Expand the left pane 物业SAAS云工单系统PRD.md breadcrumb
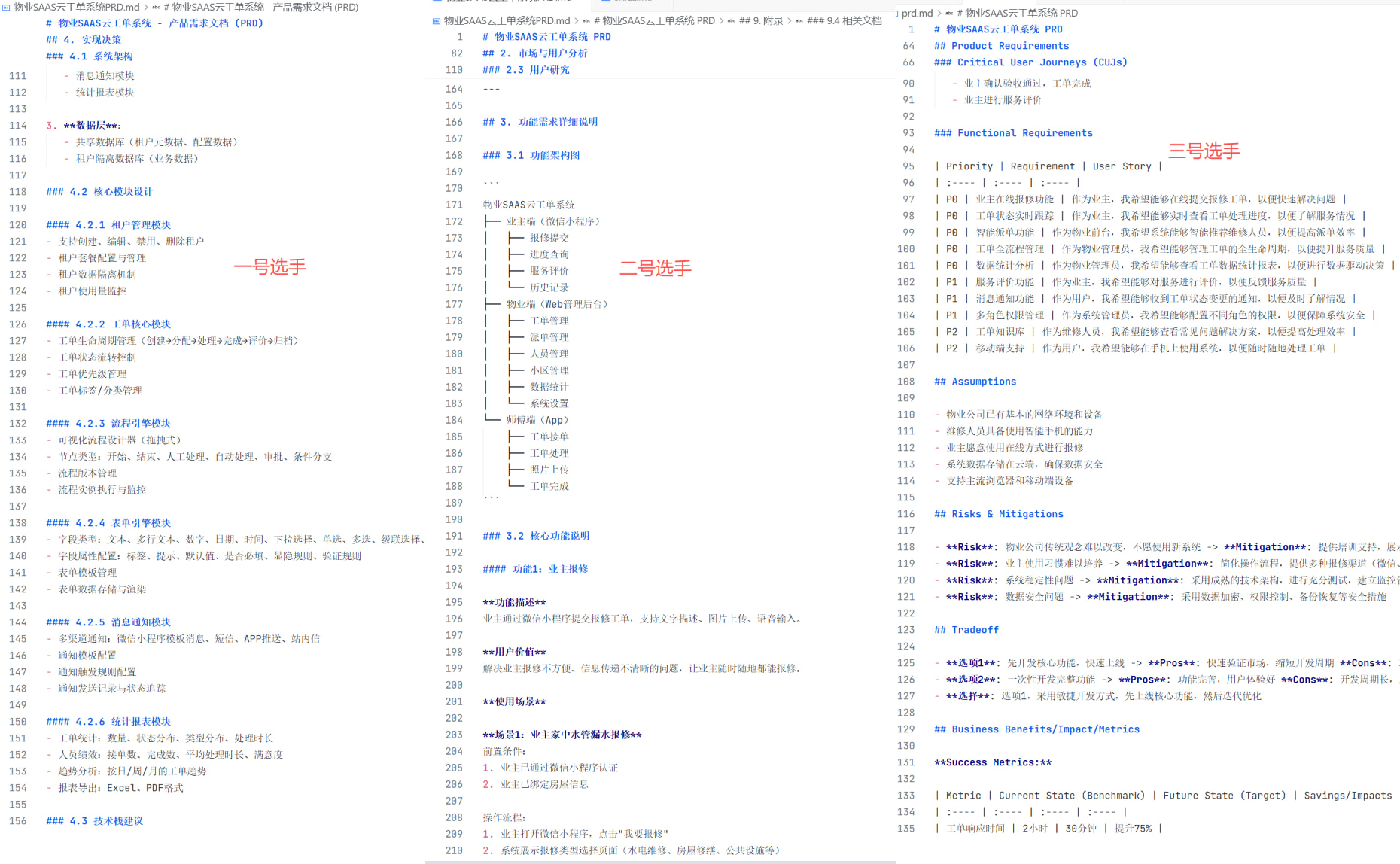Screen dimensions: 1400x864 pos(77,7)
